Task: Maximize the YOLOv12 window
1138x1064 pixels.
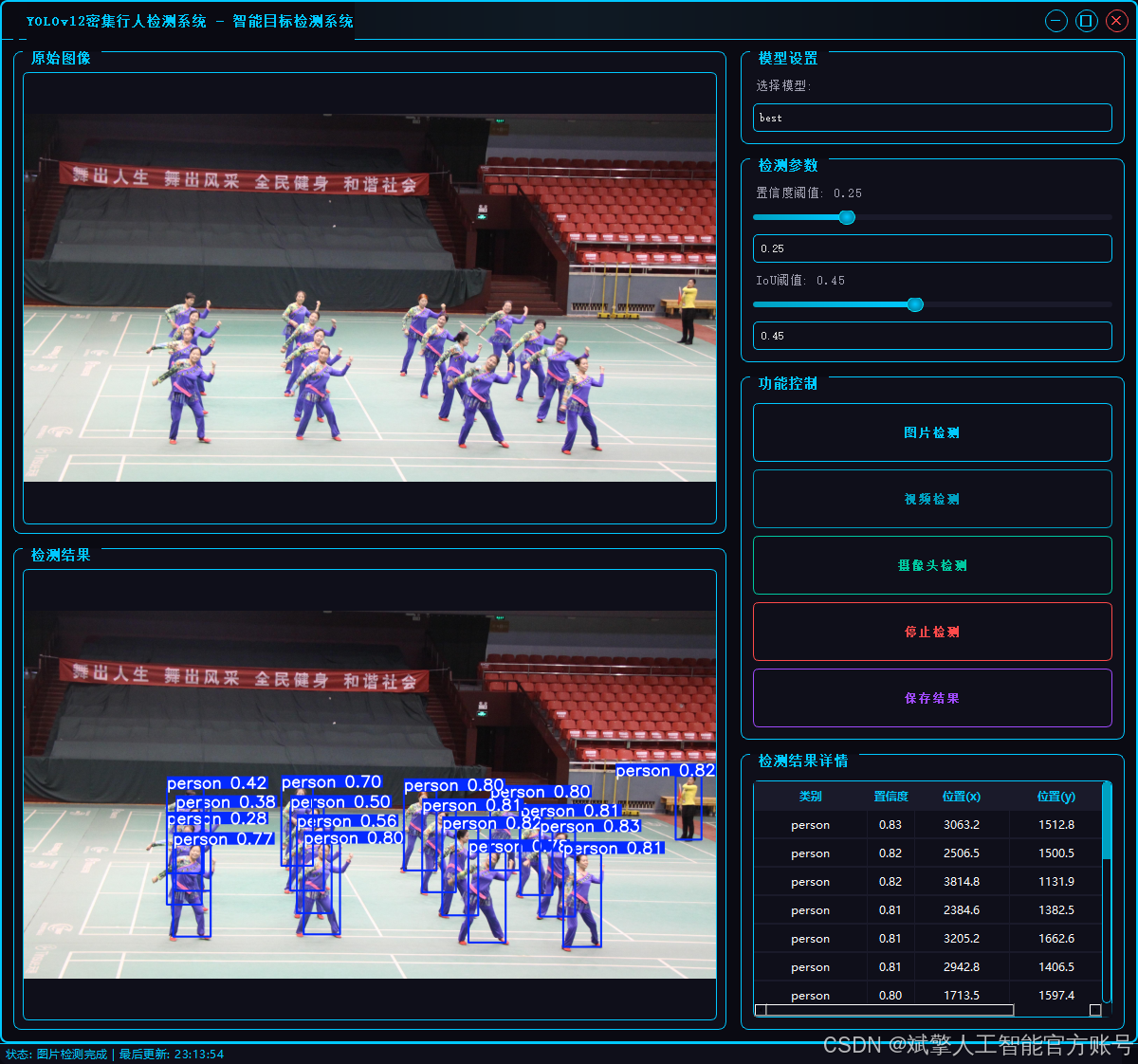Action: 1087,21
